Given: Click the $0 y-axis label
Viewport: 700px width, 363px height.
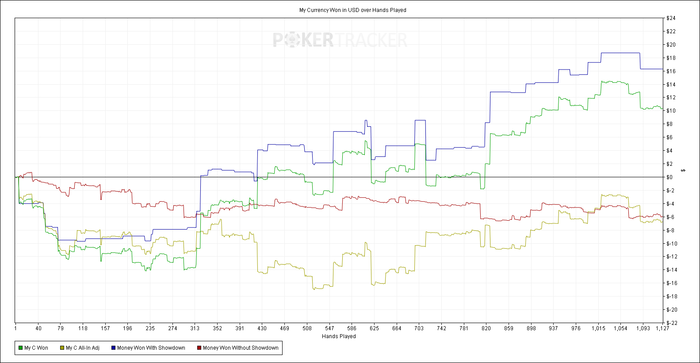Looking at the screenshot, I should tap(670, 177).
